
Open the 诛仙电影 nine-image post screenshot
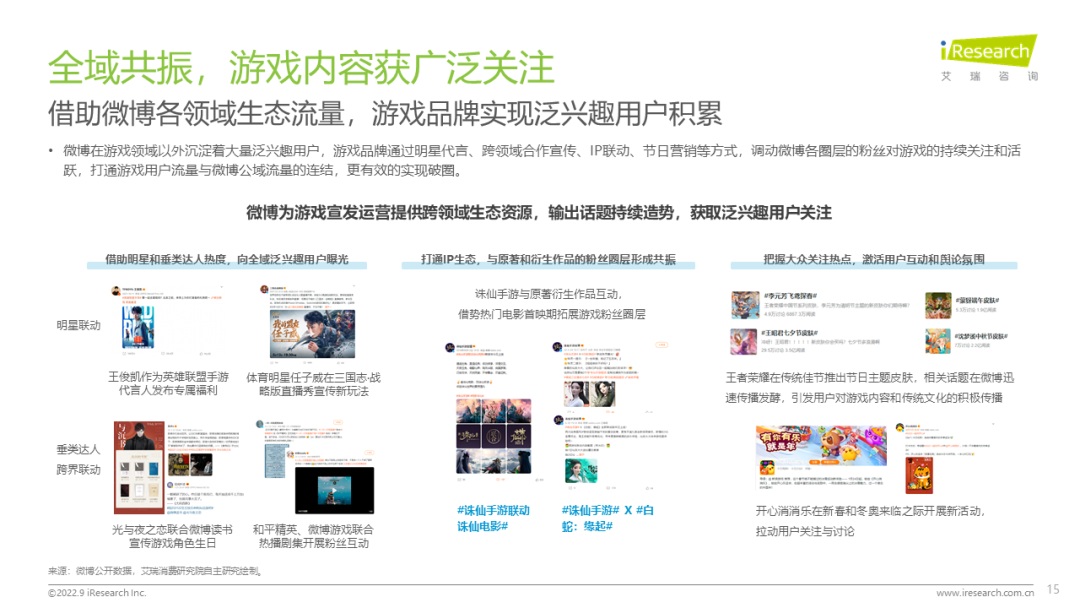pos(494,410)
